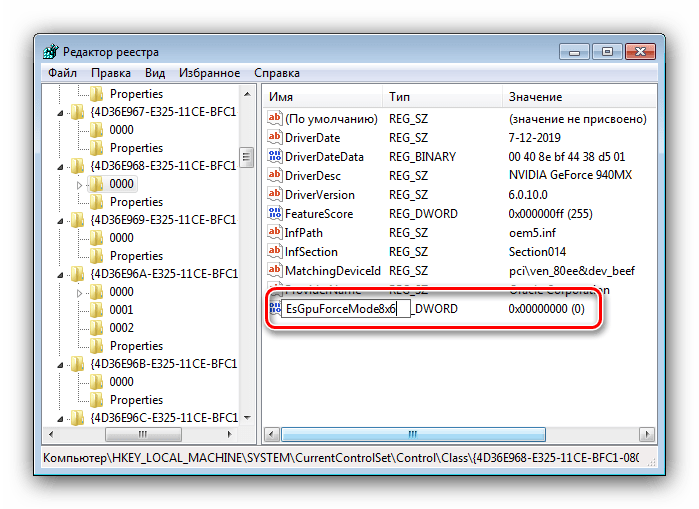Image resolution: width=699 pixels, height=509 pixels.
Task: Select Properties under {4D36E96A key
Action: [136, 346]
